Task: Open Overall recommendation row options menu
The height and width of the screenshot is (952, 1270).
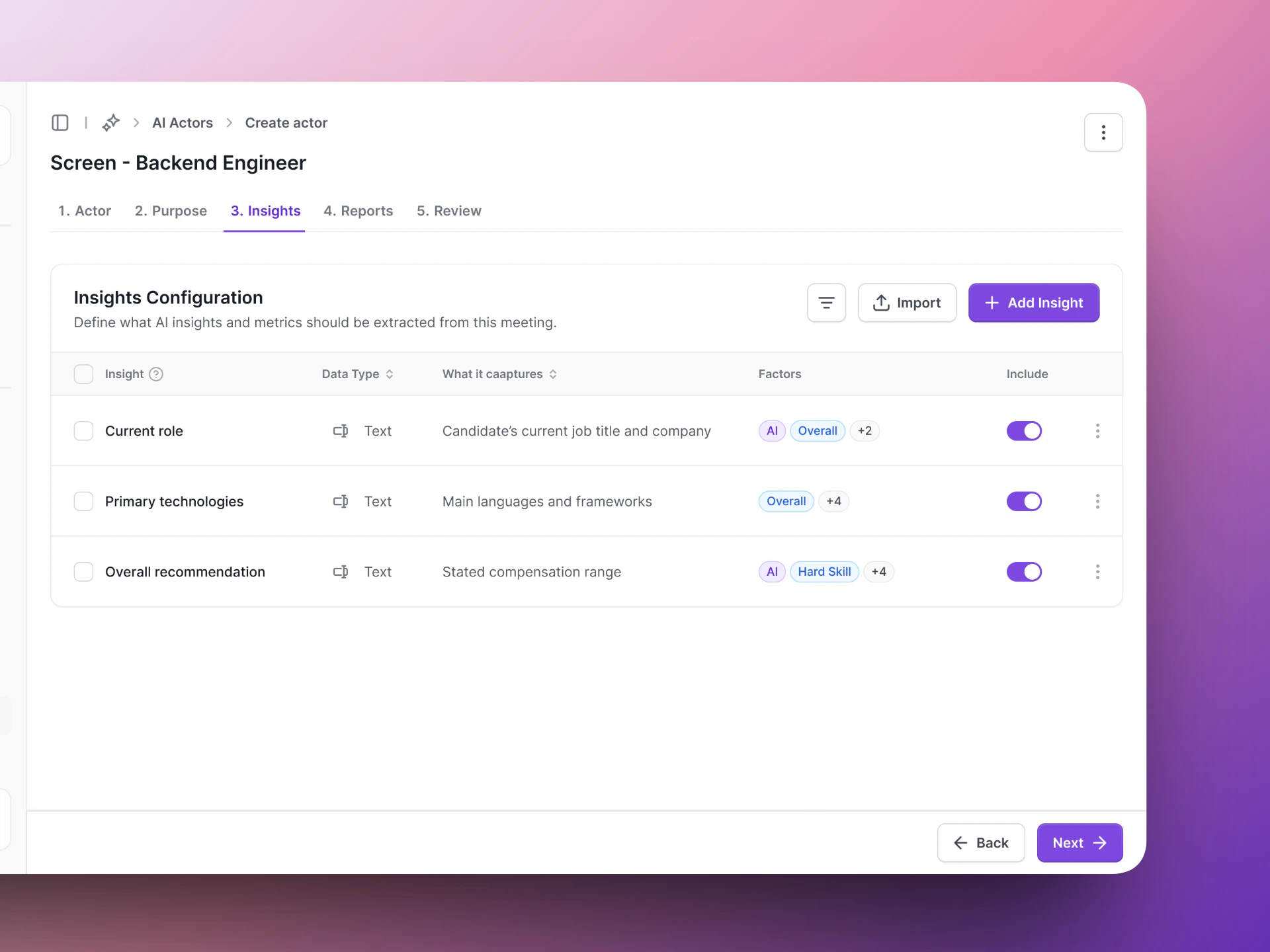Action: pos(1097,572)
